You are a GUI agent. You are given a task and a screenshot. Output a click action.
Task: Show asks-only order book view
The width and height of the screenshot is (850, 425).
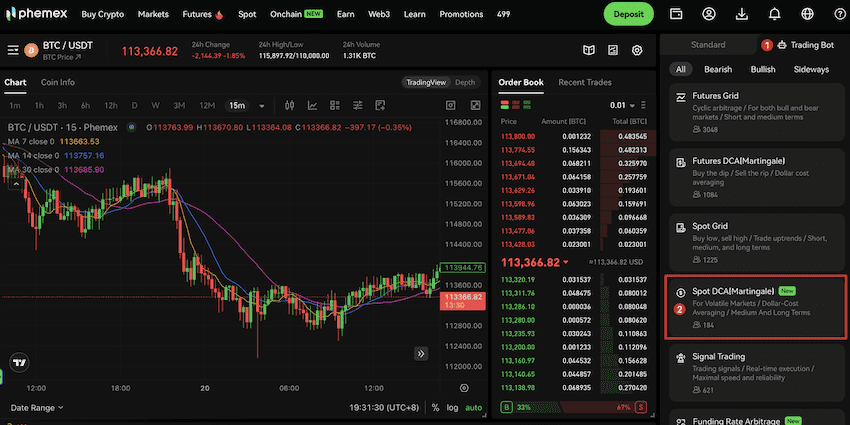[517, 103]
